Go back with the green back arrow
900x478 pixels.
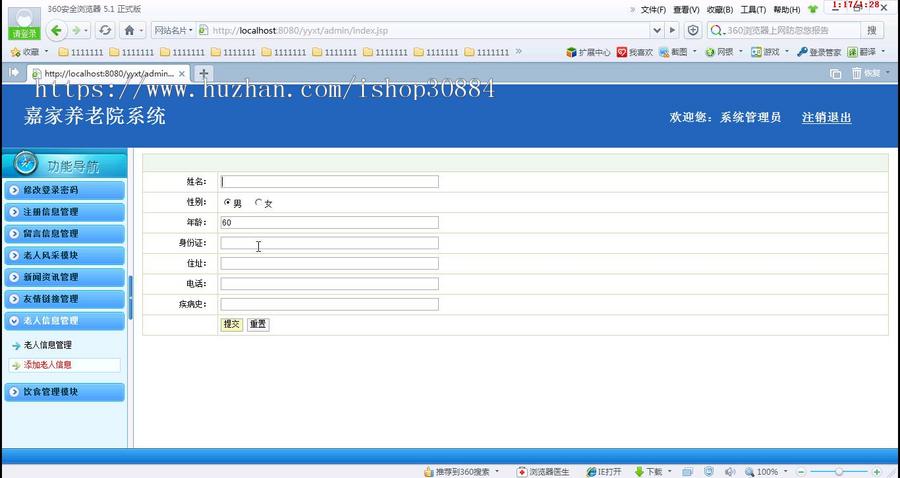(x=56, y=30)
